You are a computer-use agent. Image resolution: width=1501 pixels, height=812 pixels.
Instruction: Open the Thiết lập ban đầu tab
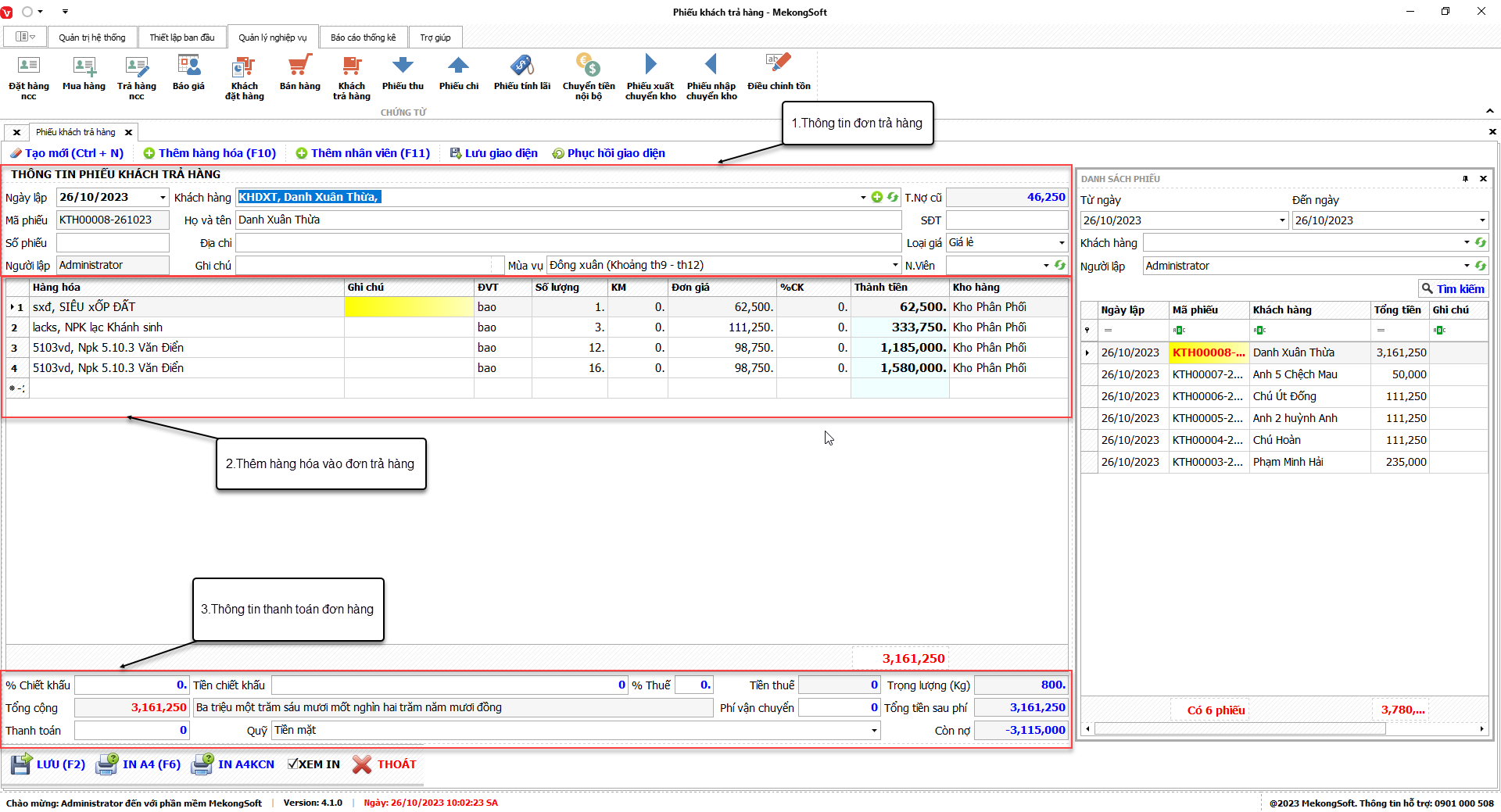tap(181, 38)
